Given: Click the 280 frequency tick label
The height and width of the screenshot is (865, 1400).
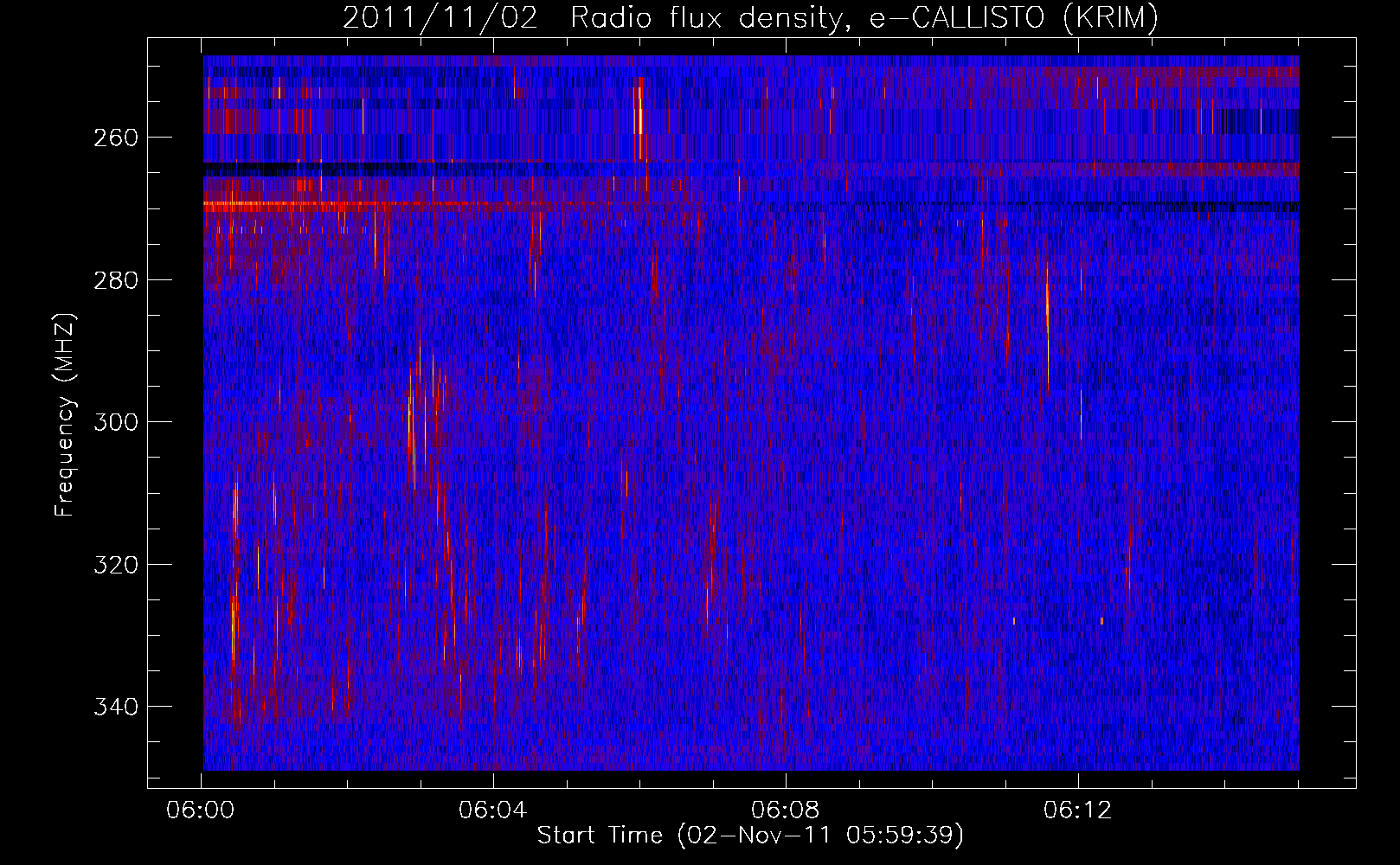Looking at the screenshot, I should point(115,280).
